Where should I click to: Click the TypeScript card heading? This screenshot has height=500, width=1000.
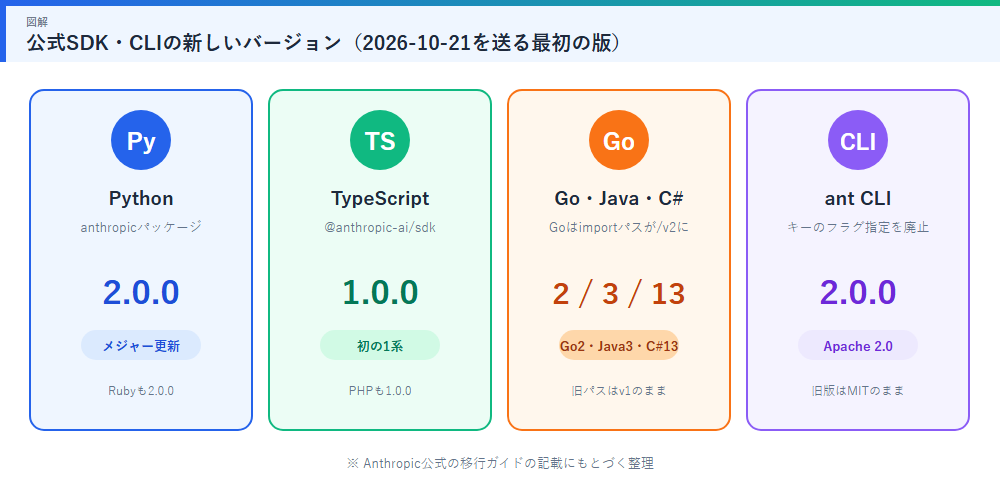click(380, 198)
